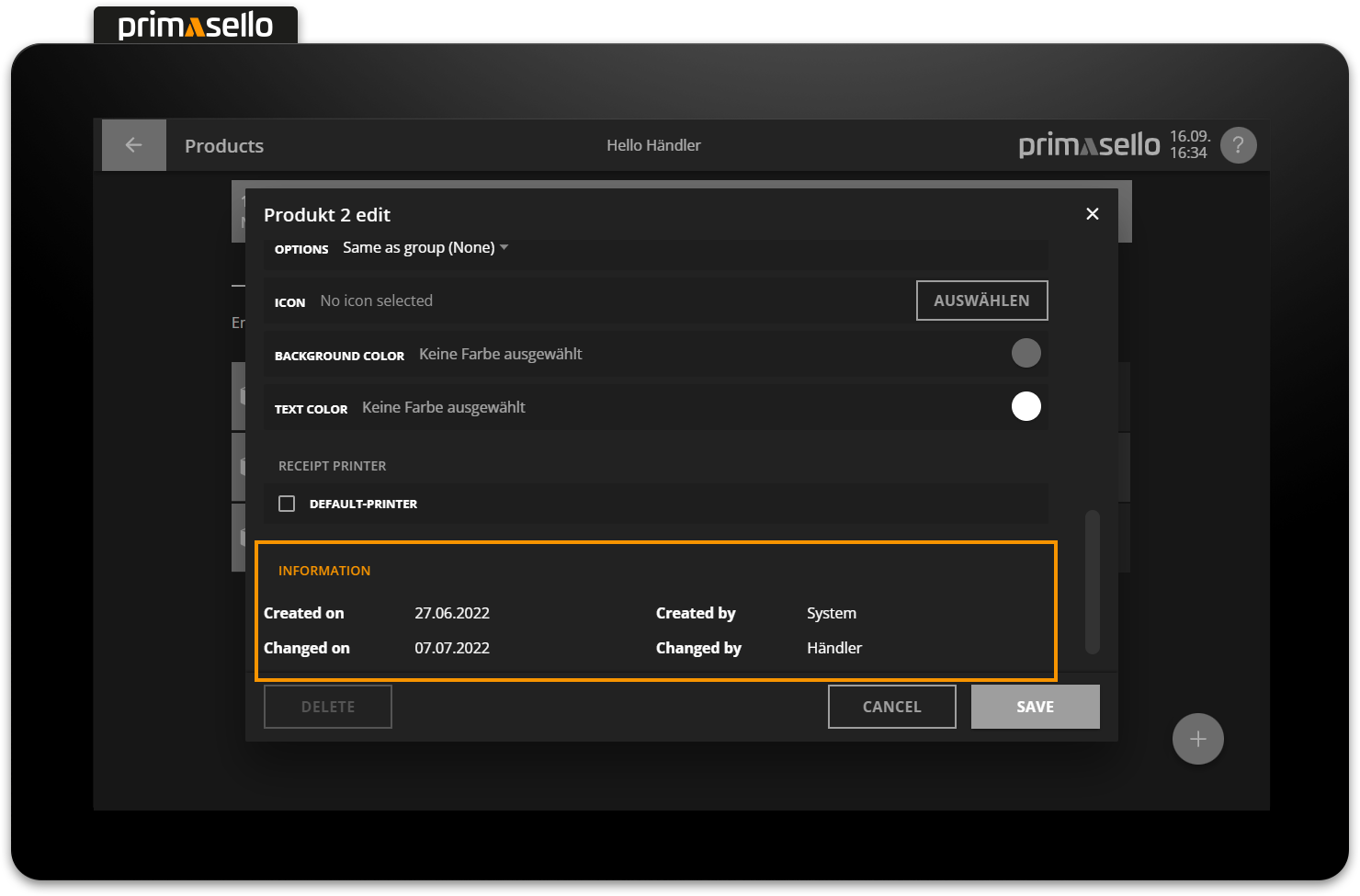Click the dialog's vertical scrollbar

coord(1092,581)
